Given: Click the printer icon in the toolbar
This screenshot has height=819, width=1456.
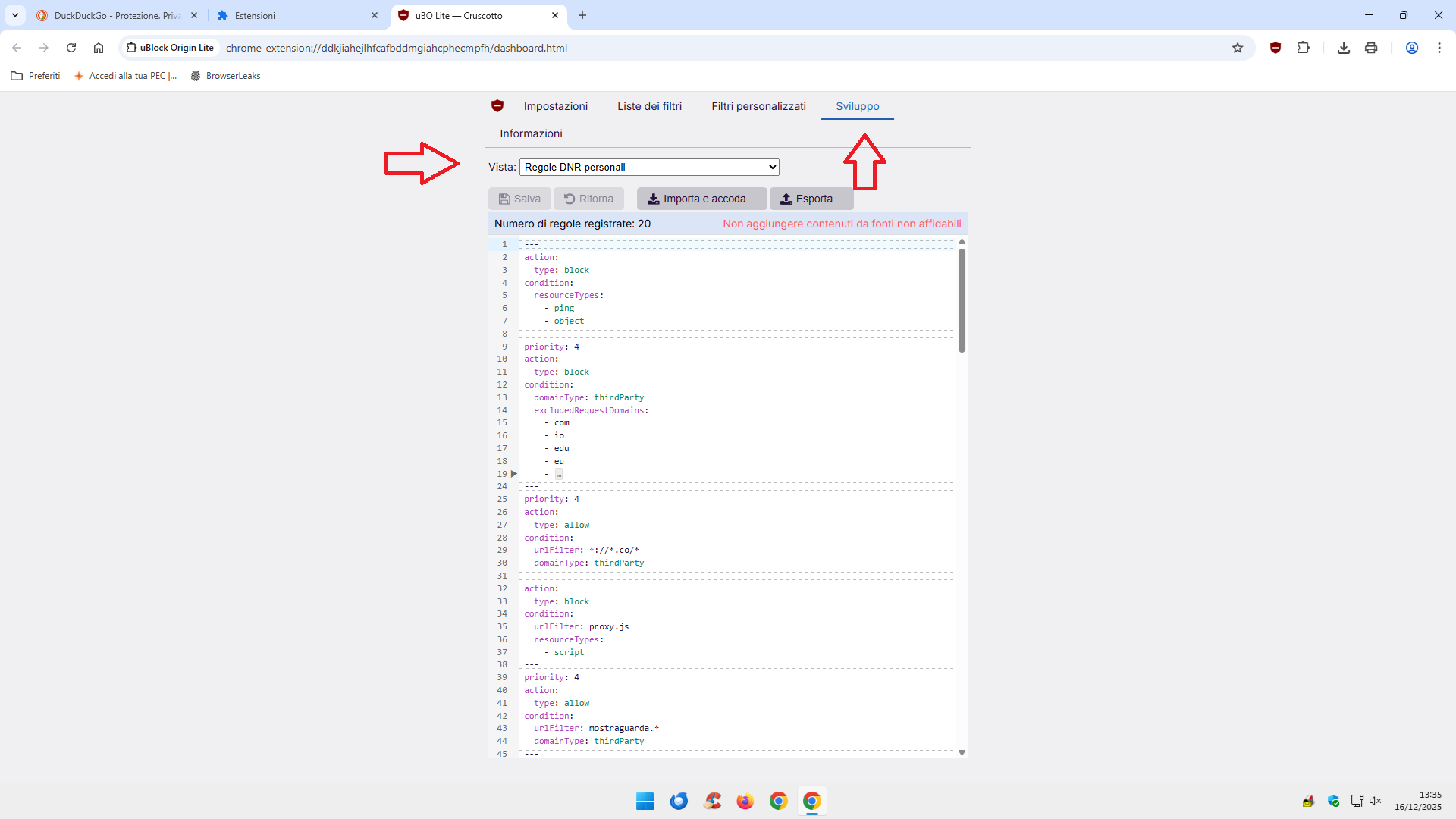Looking at the screenshot, I should (x=1371, y=48).
